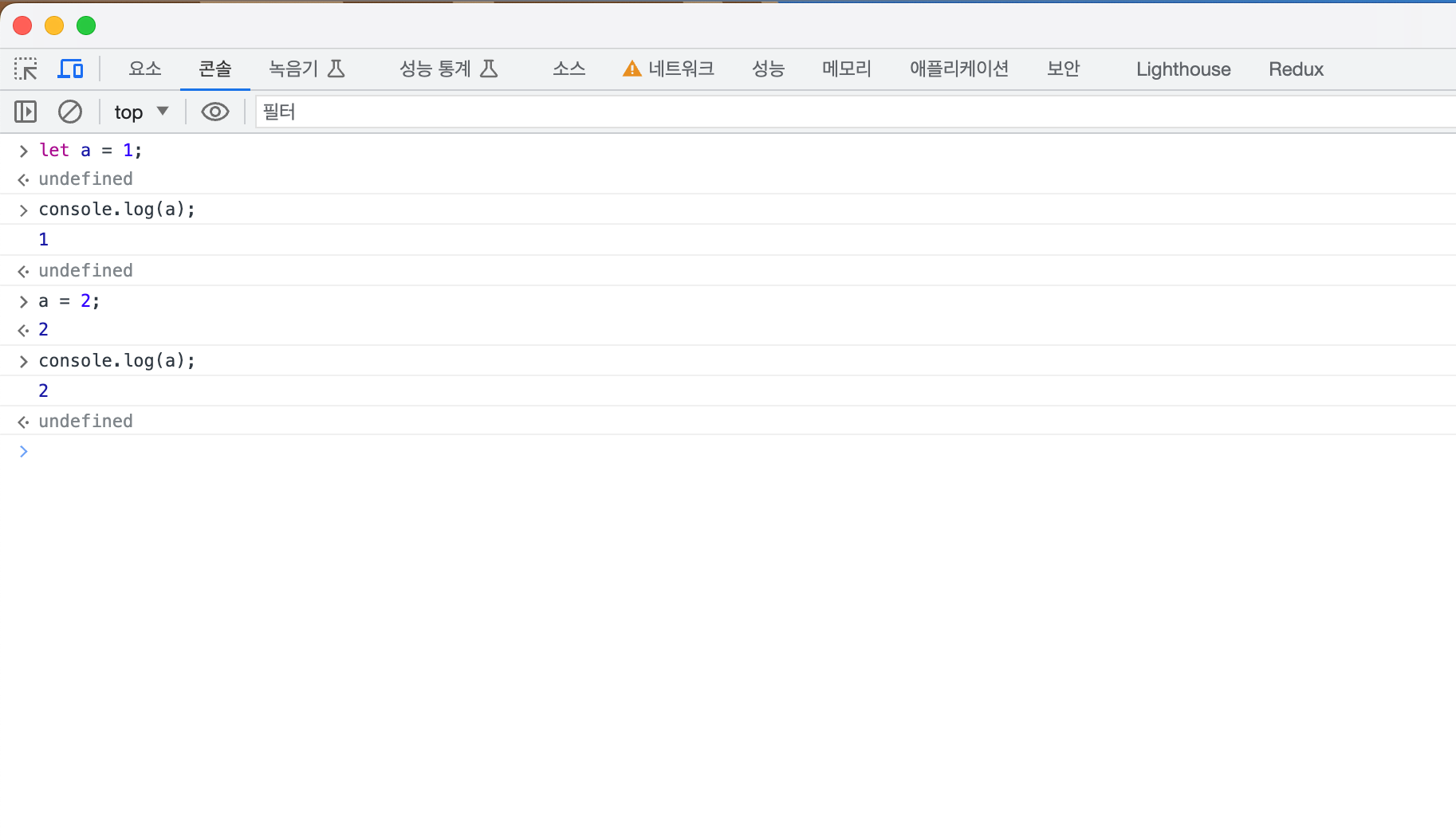Screen dimensions: 1456x840
Task: Select the inspect element tool
Action: (x=26, y=69)
